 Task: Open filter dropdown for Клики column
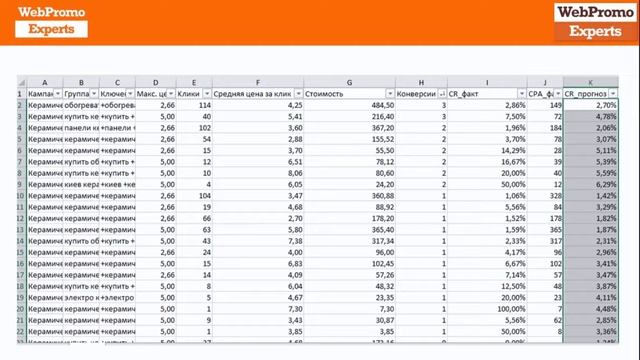[x=207, y=94]
